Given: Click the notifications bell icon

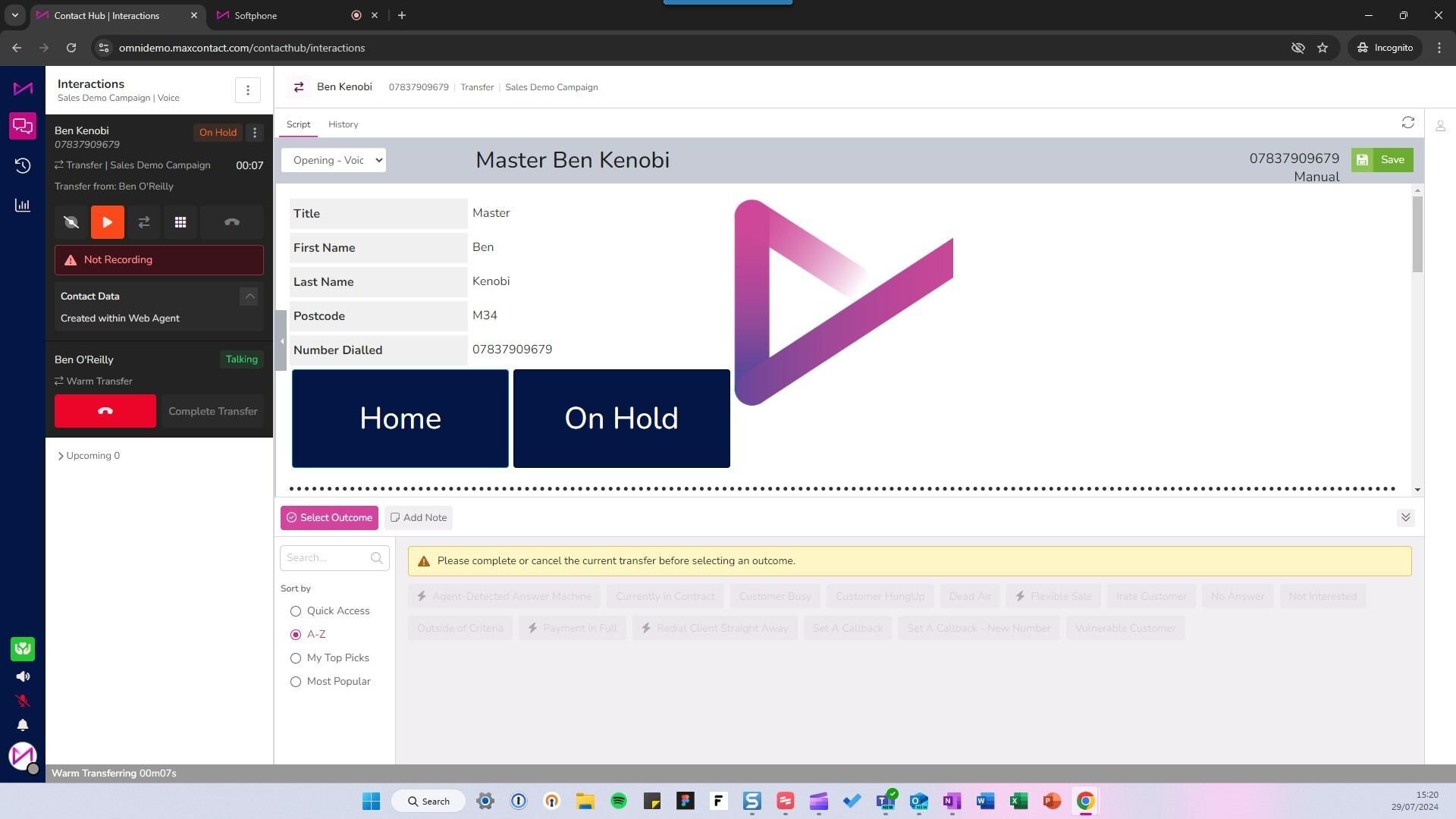Looking at the screenshot, I should 23,725.
